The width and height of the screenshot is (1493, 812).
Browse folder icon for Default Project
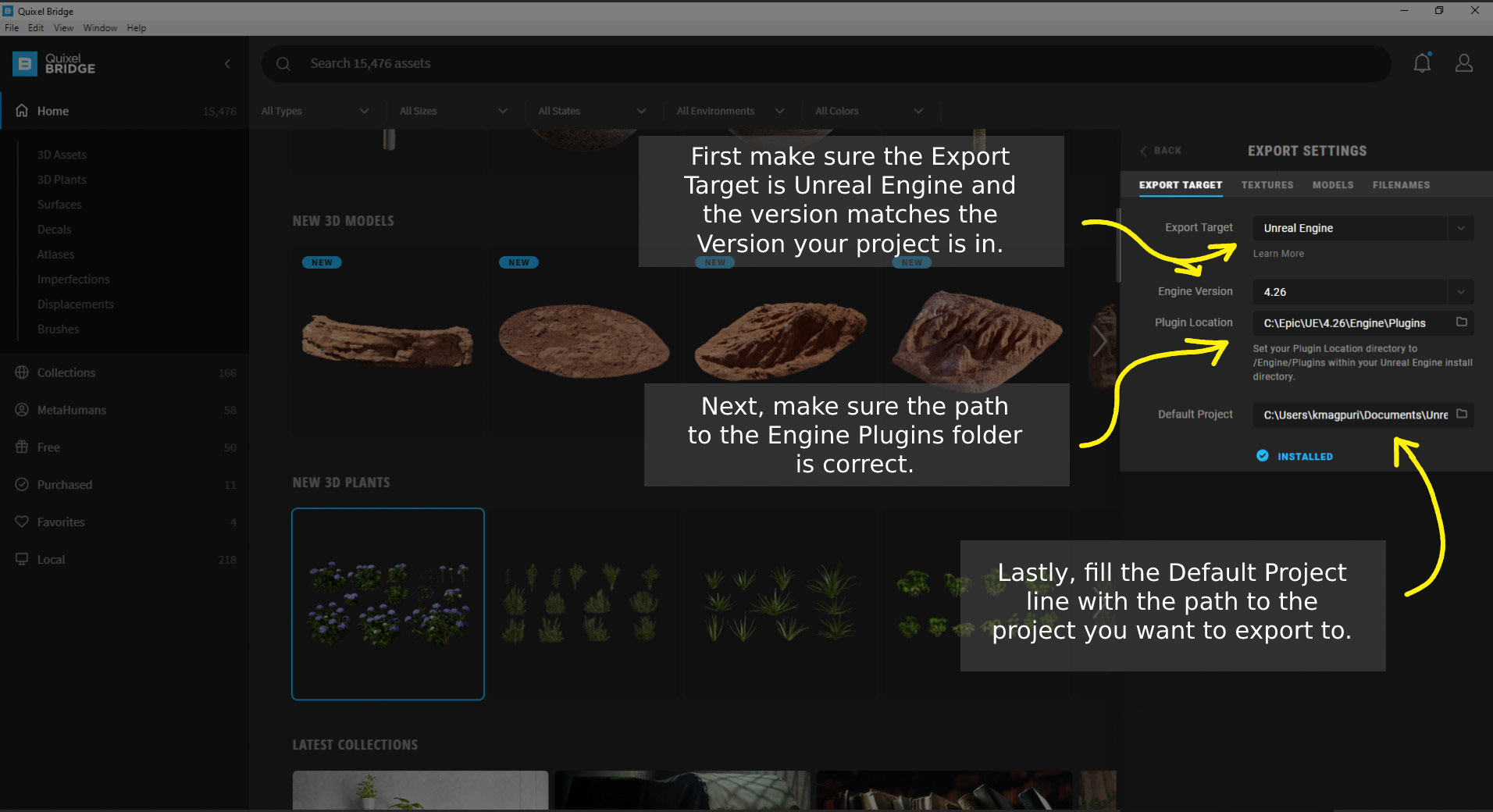(1462, 414)
